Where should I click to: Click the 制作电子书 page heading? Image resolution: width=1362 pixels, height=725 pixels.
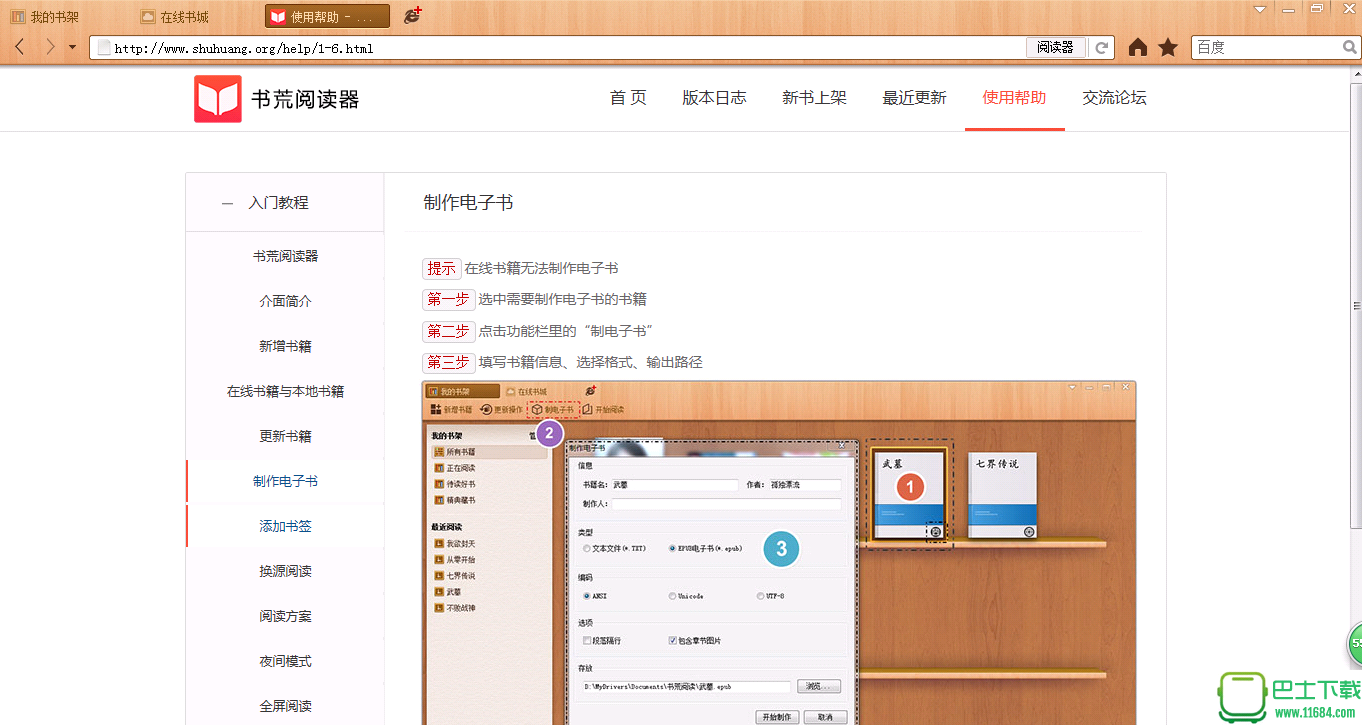tap(468, 202)
